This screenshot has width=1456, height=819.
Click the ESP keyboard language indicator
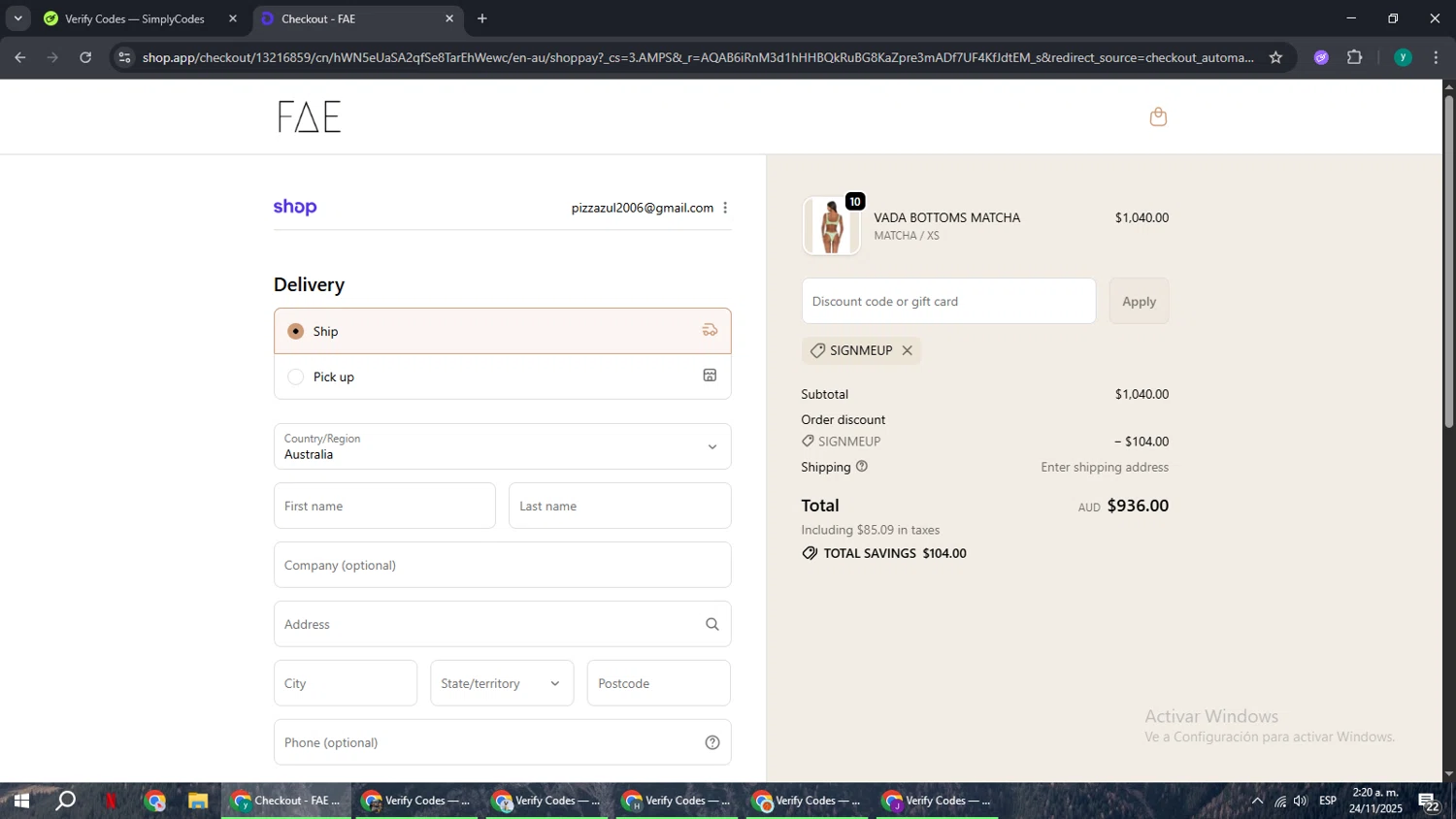(x=1327, y=801)
